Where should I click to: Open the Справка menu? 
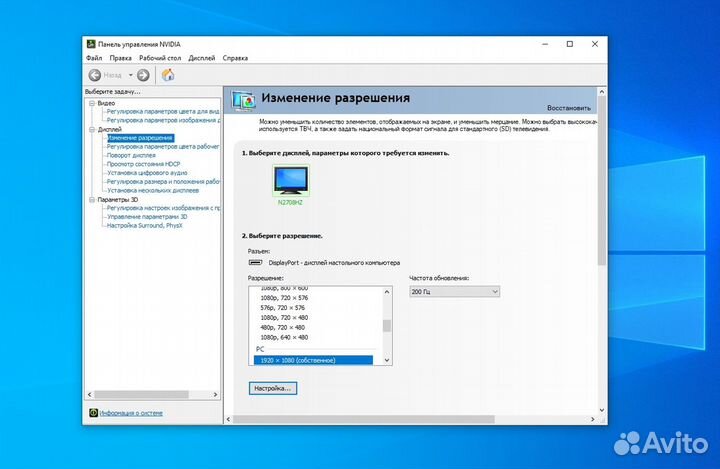(x=235, y=58)
